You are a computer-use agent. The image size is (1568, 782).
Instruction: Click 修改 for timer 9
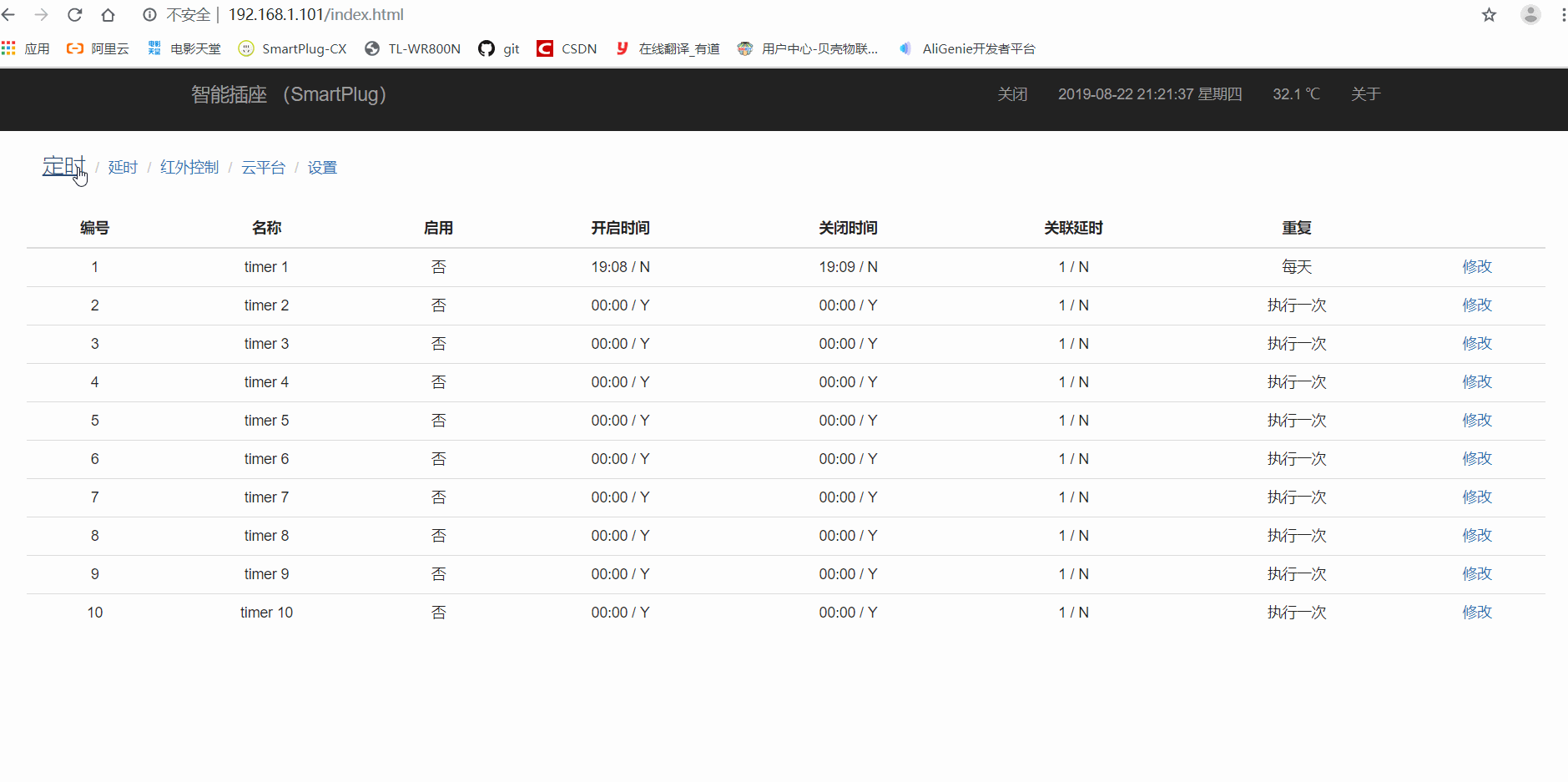tap(1477, 574)
